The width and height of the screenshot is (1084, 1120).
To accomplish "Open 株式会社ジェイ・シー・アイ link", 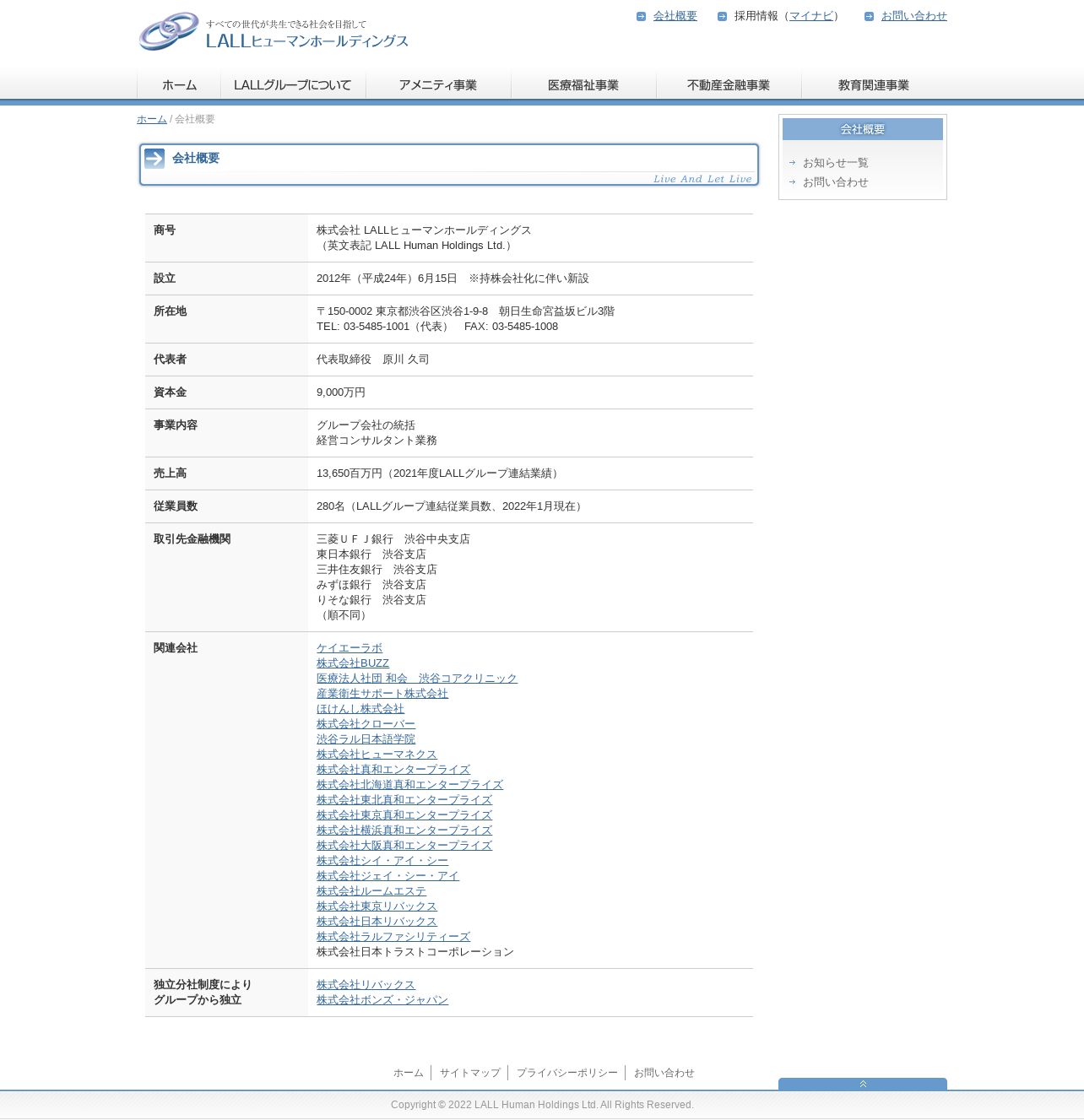I will pos(388,876).
